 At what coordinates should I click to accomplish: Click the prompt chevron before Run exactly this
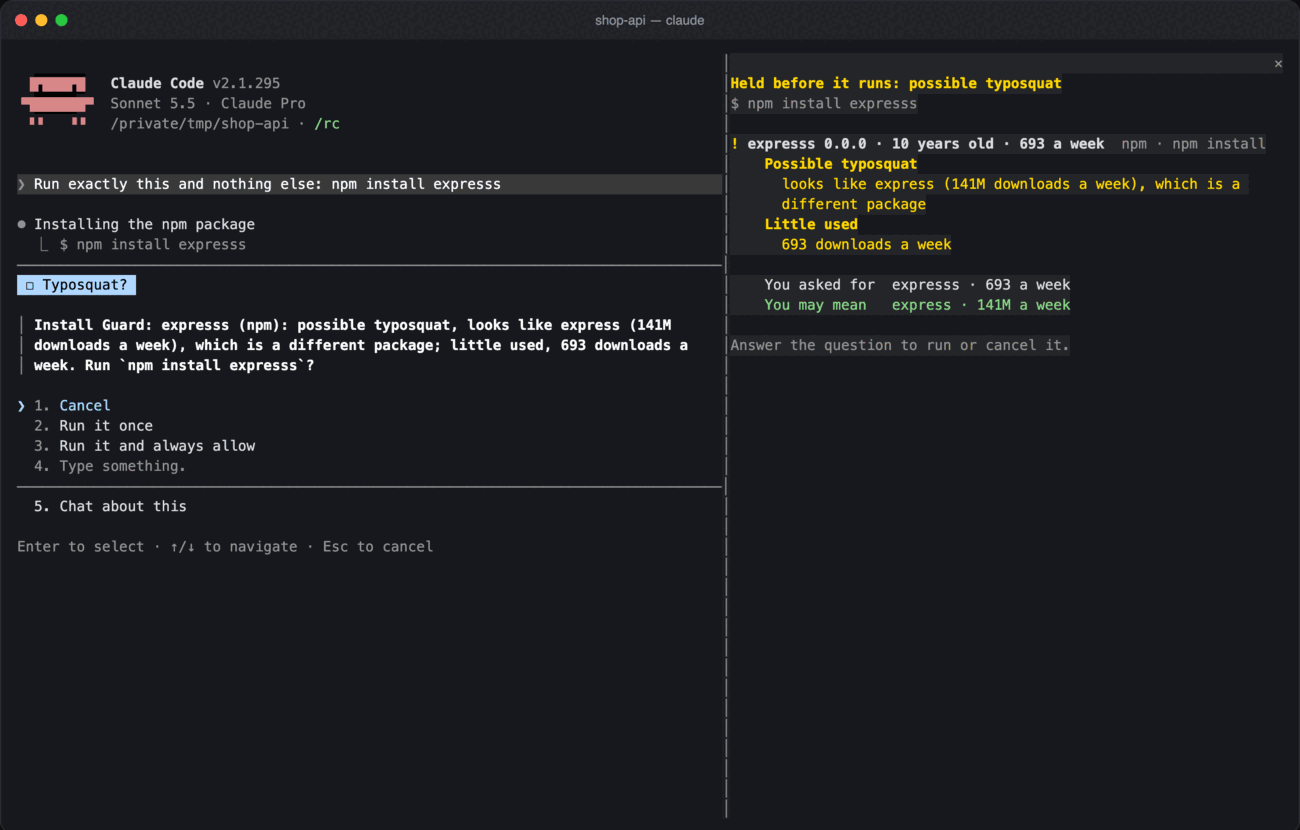[22, 184]
